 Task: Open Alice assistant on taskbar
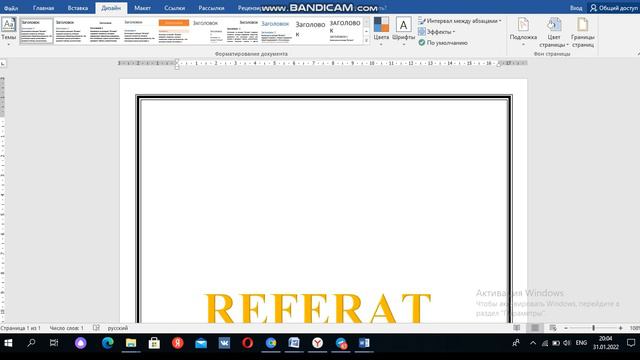pos(81,343)
